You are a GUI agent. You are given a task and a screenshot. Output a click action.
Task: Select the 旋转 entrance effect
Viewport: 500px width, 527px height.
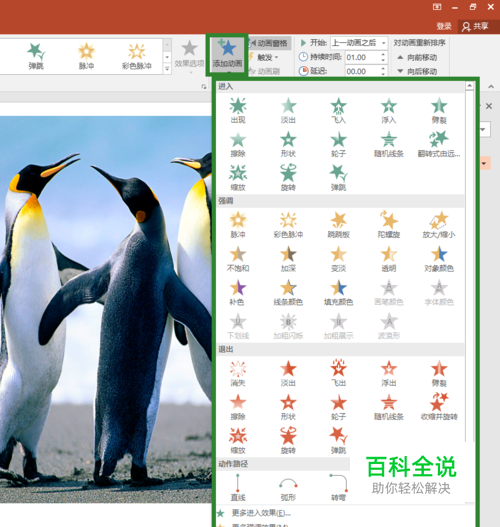coord(288,178)
